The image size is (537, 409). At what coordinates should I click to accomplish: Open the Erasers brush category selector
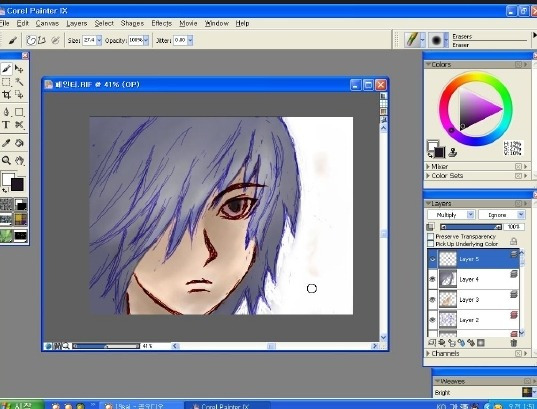[x=414, y=40]
